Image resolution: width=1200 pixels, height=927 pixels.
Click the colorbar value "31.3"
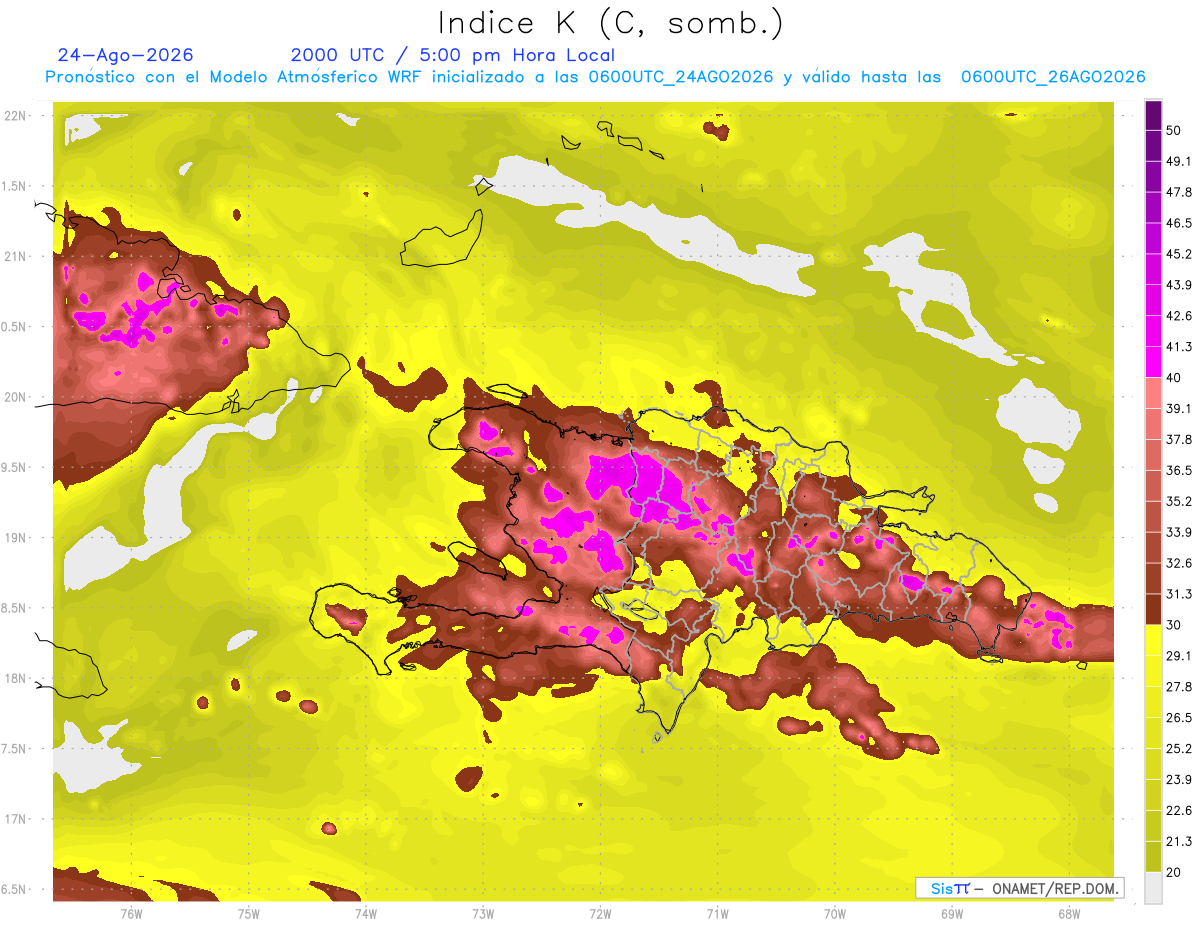[x=1179, y=594]
